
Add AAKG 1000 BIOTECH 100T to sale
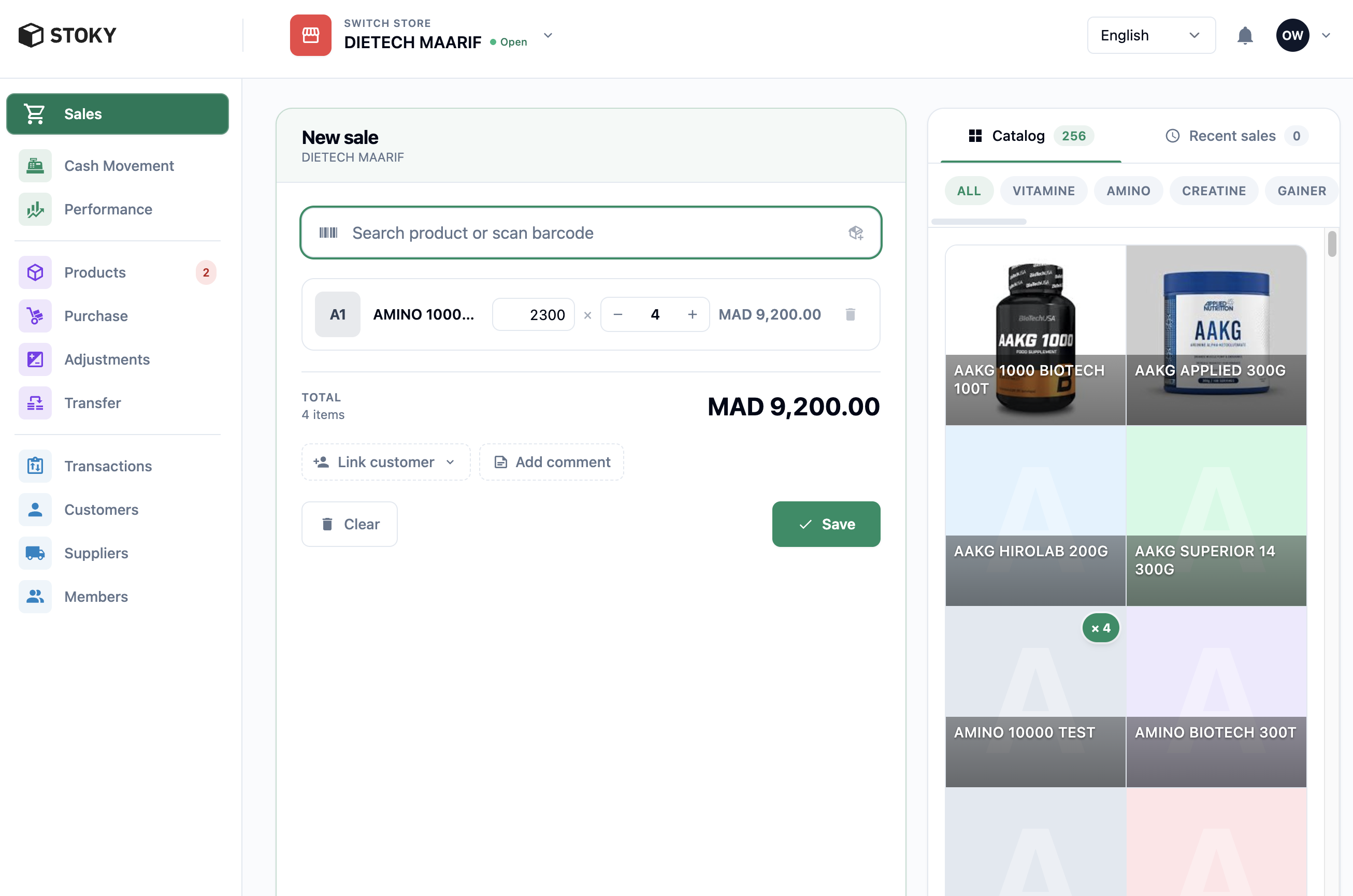click(x=1035, y=336)
